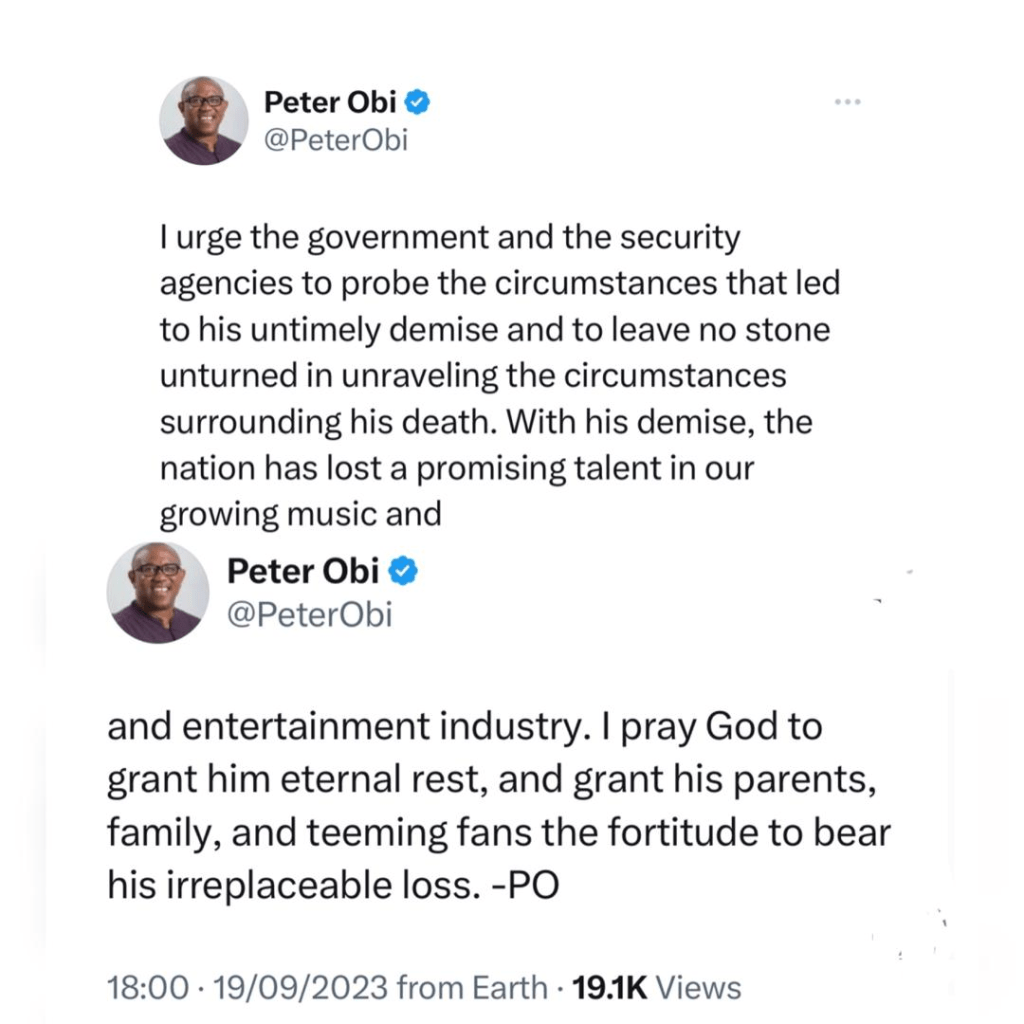1024x1024 pixels.
Task: Open the 19.1K Views count
Action: point(654,988)
